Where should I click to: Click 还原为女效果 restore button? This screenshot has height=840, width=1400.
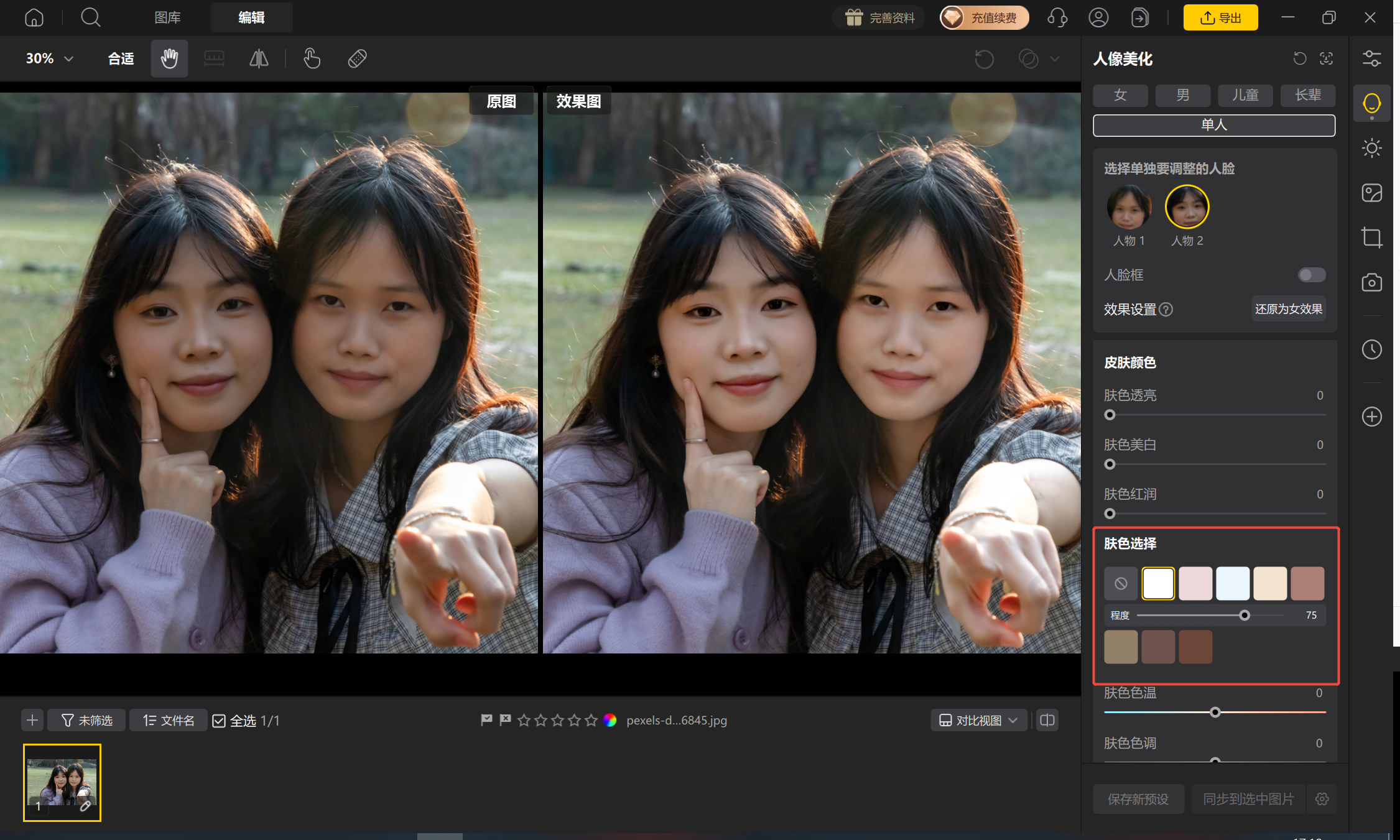(1289, 309)
